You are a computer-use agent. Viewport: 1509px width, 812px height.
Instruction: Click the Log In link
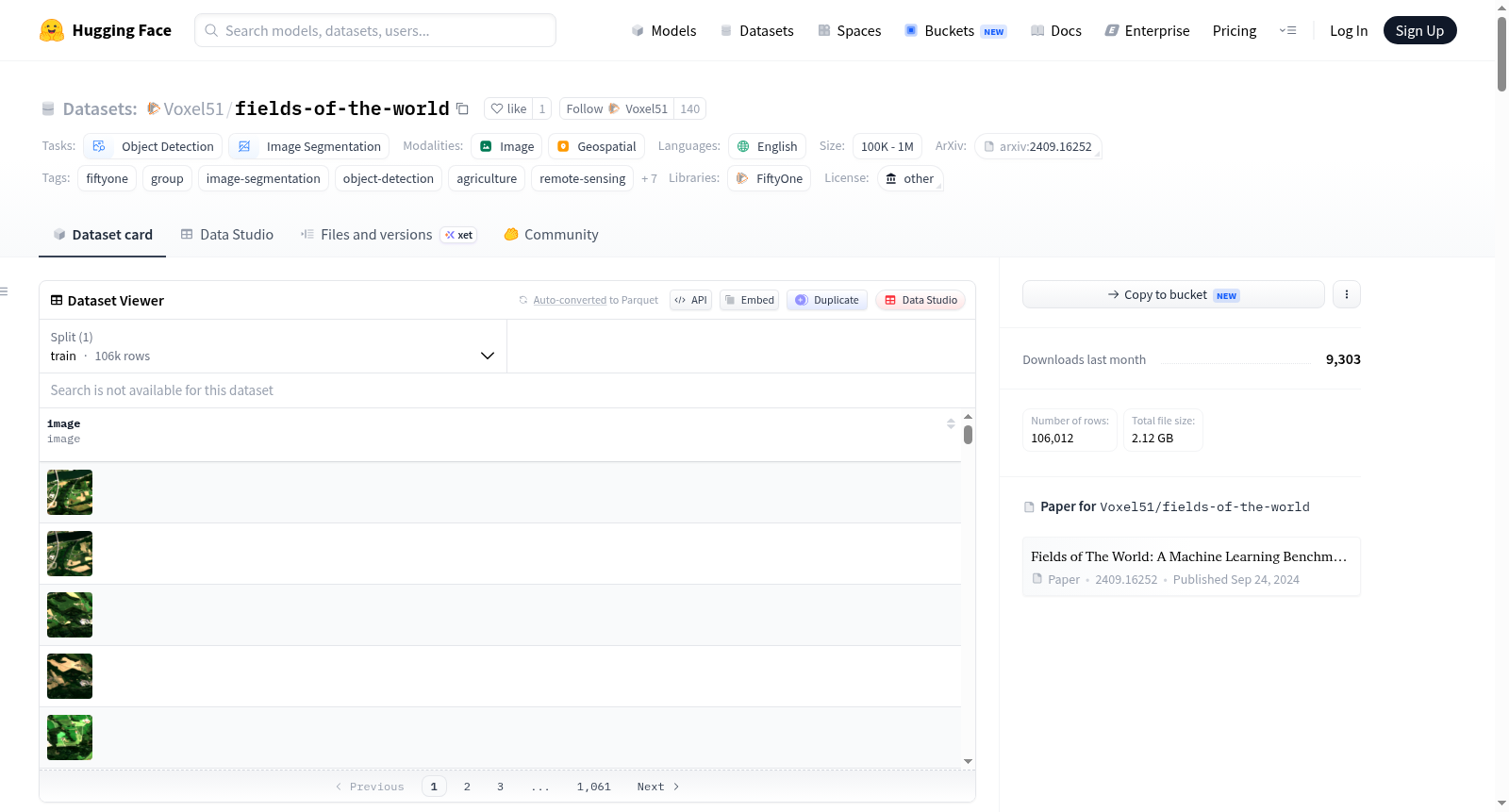click(1349, 30)
